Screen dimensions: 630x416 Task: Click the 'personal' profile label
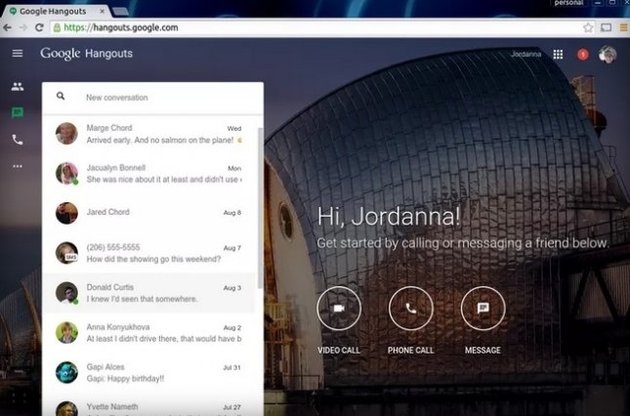click(x=569, y=3)
